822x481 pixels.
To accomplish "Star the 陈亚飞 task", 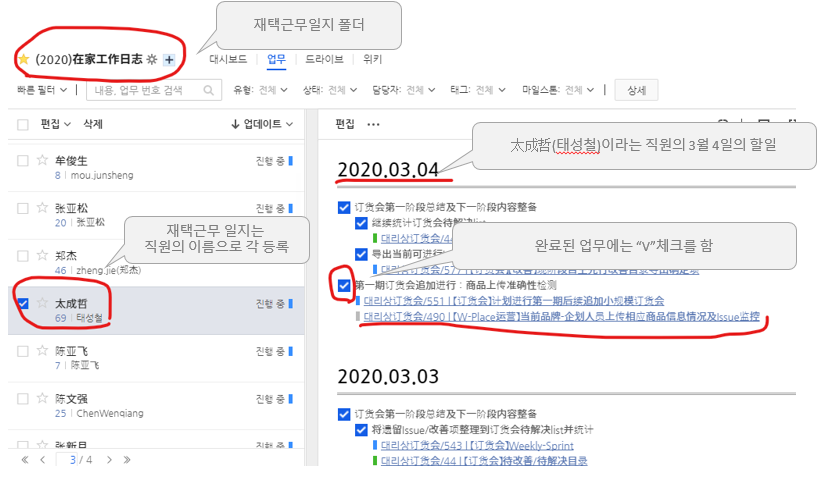I will click(42, 351).
